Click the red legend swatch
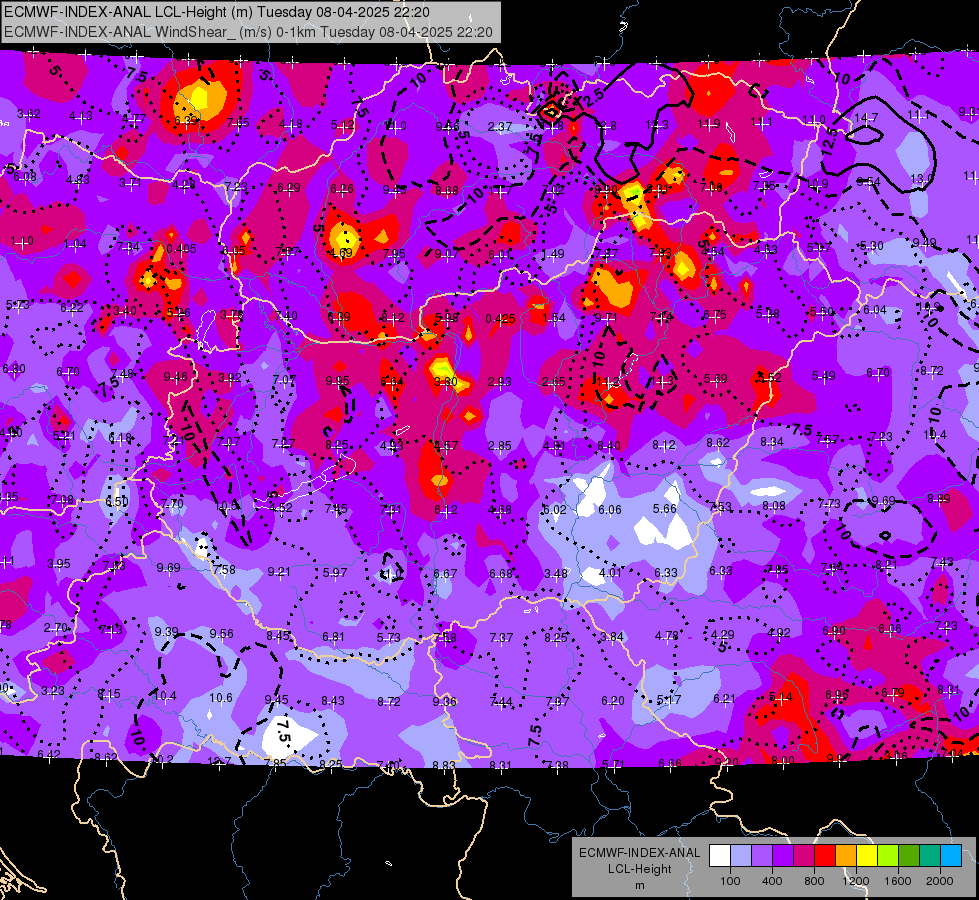This screenshot has height=900, width=979. (825, 856)
